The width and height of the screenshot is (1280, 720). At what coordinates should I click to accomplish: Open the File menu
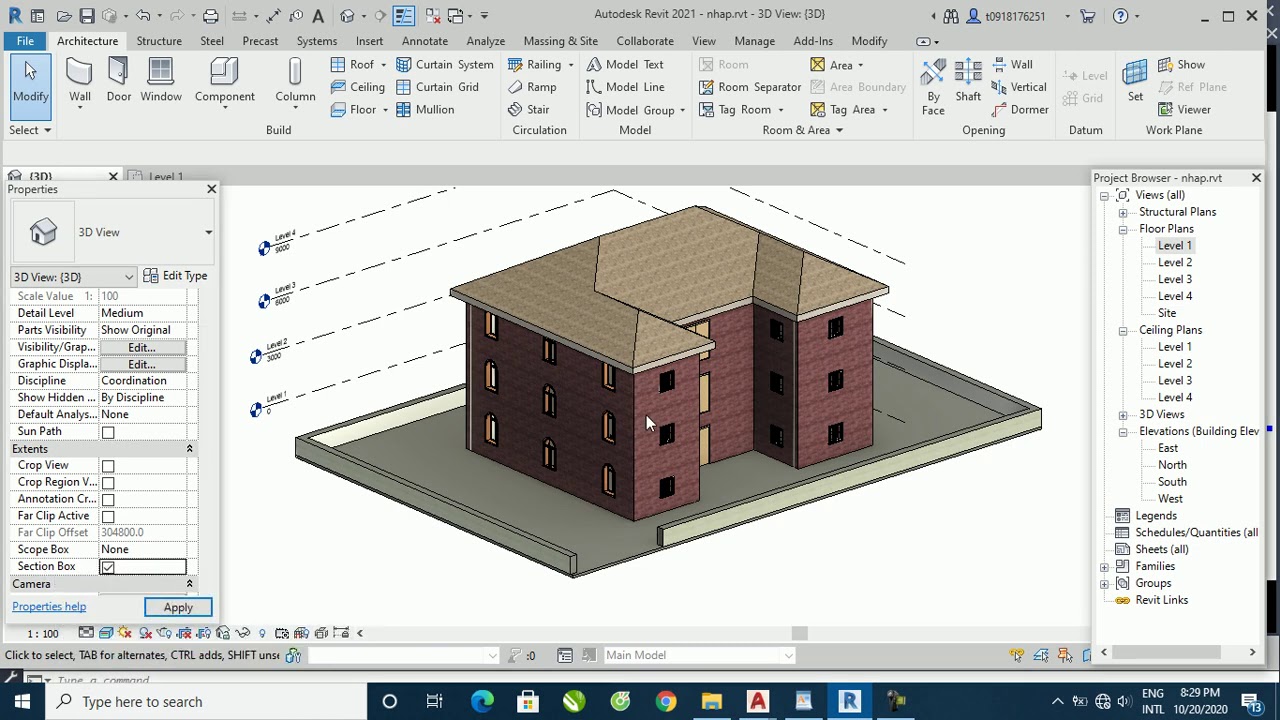25,41
